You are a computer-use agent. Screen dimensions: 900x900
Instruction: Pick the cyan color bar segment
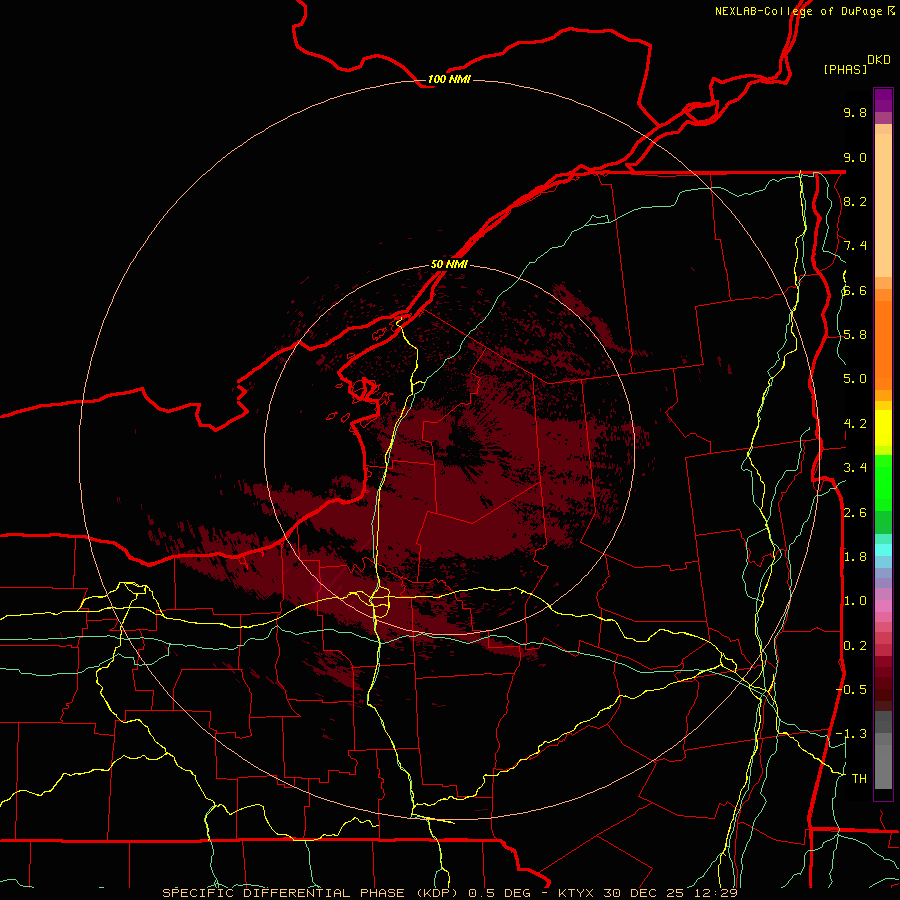coord(883,549)
